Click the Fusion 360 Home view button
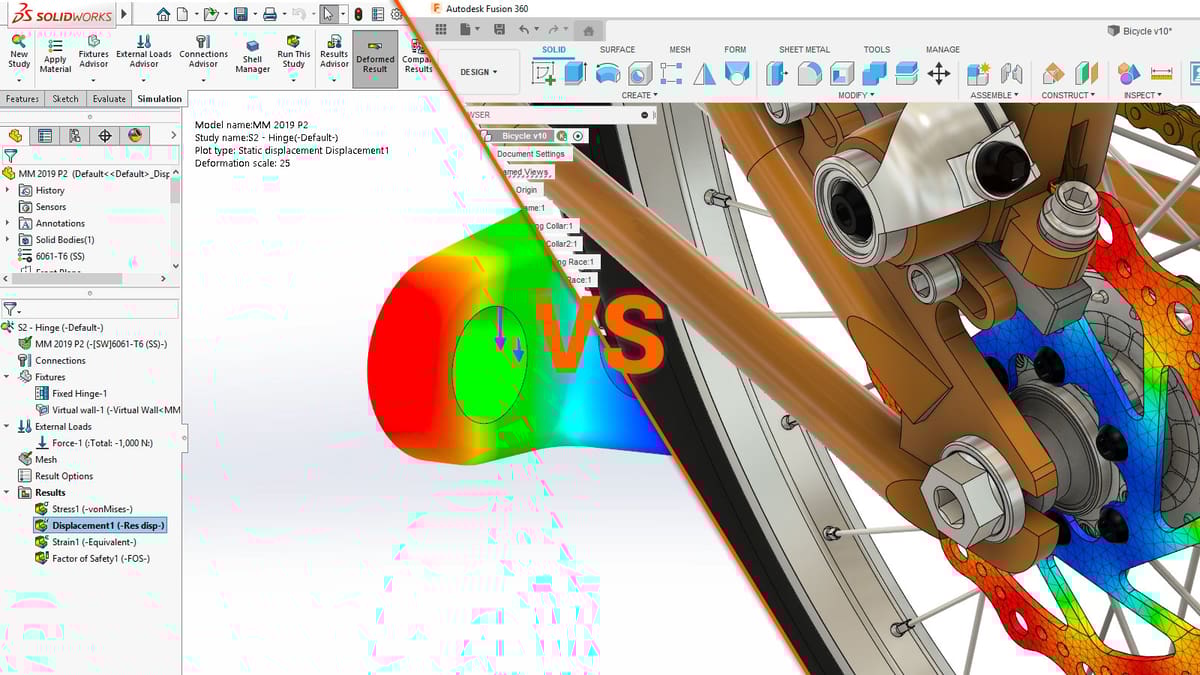 [589, 32]
